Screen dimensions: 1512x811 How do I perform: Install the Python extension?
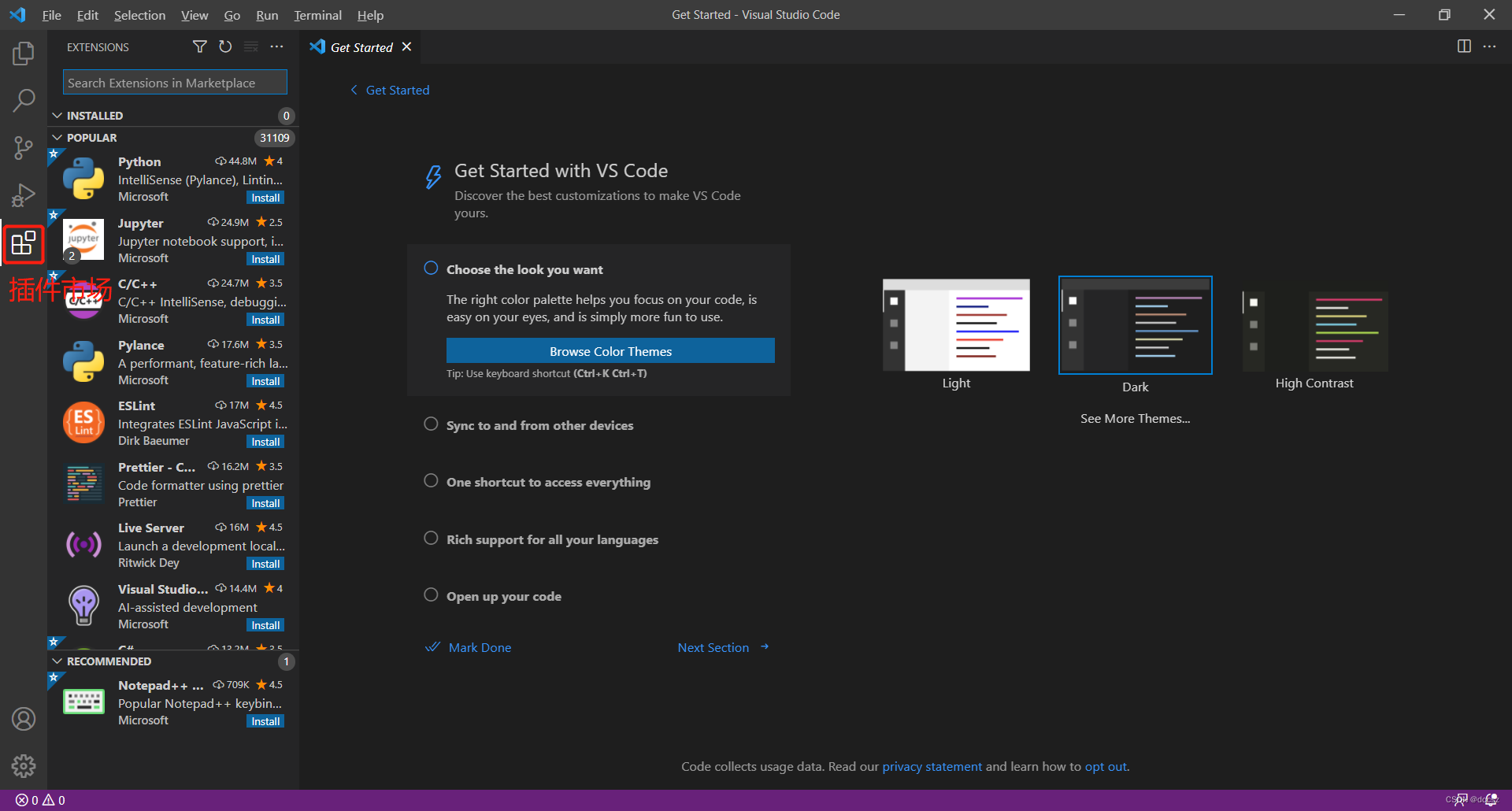(x=265, y=198)
